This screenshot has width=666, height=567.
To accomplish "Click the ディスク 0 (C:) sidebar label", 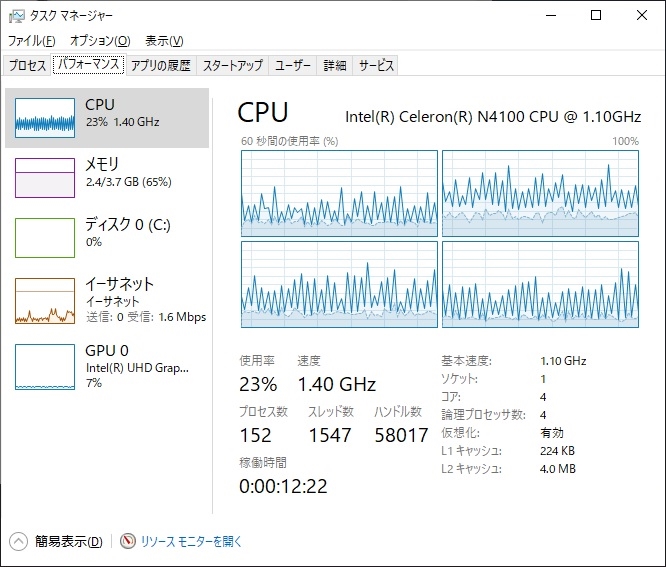I will pos(128,224).
